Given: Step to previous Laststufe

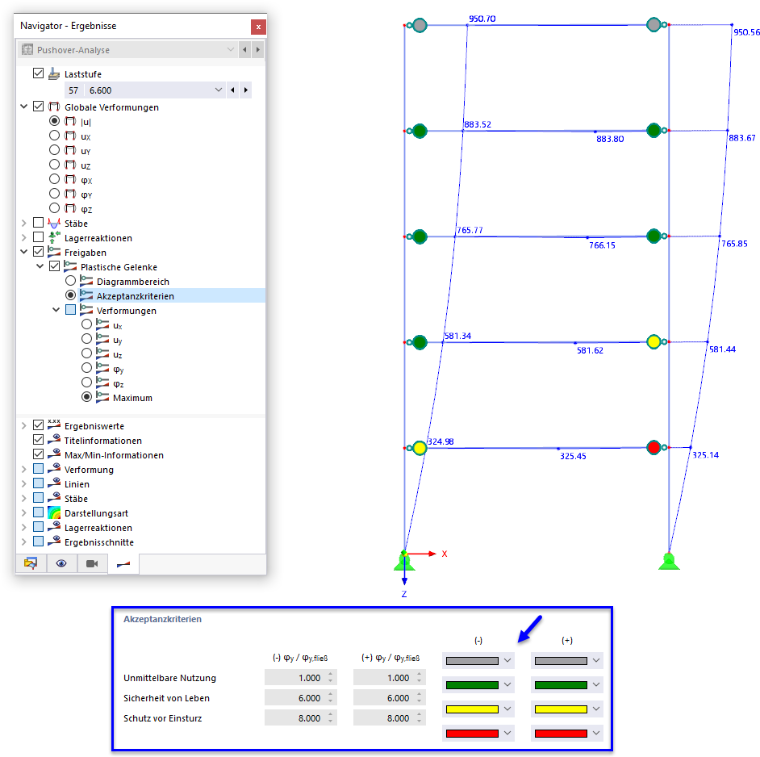Looking at the screenshot, I should [x=233, y=90].
